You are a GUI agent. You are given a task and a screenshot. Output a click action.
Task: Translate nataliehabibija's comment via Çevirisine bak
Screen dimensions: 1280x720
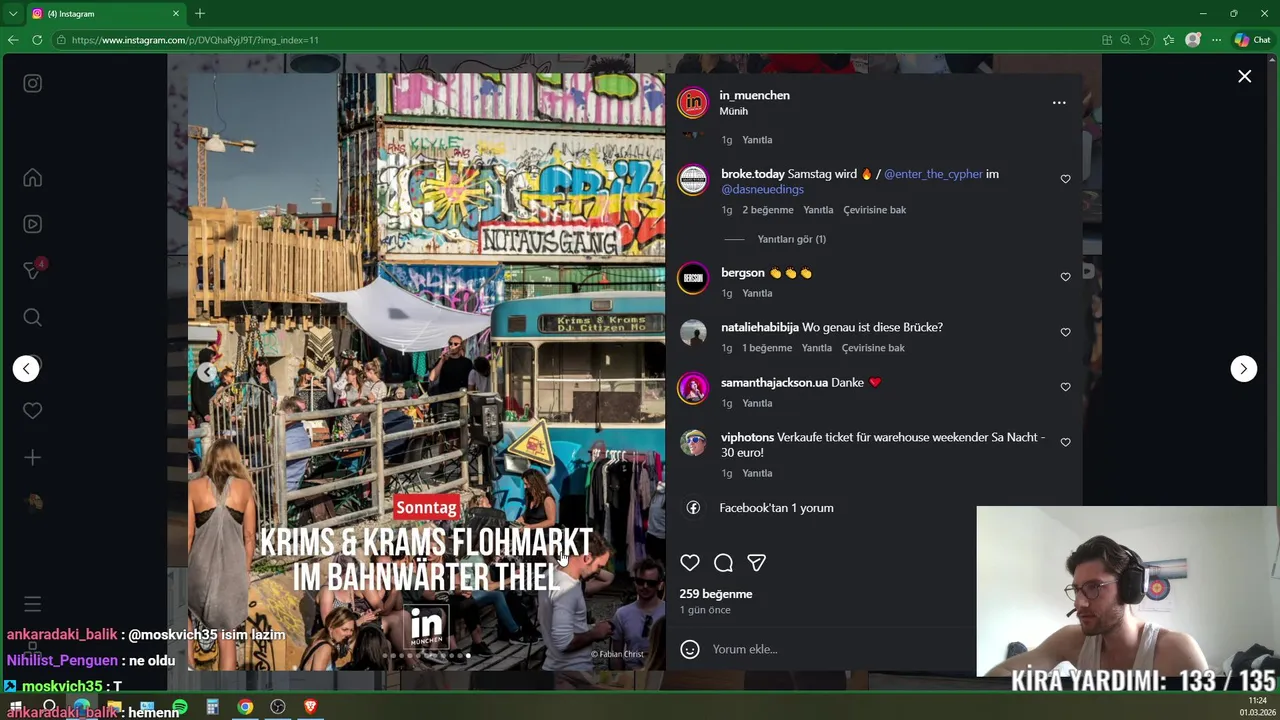[873, 348]
